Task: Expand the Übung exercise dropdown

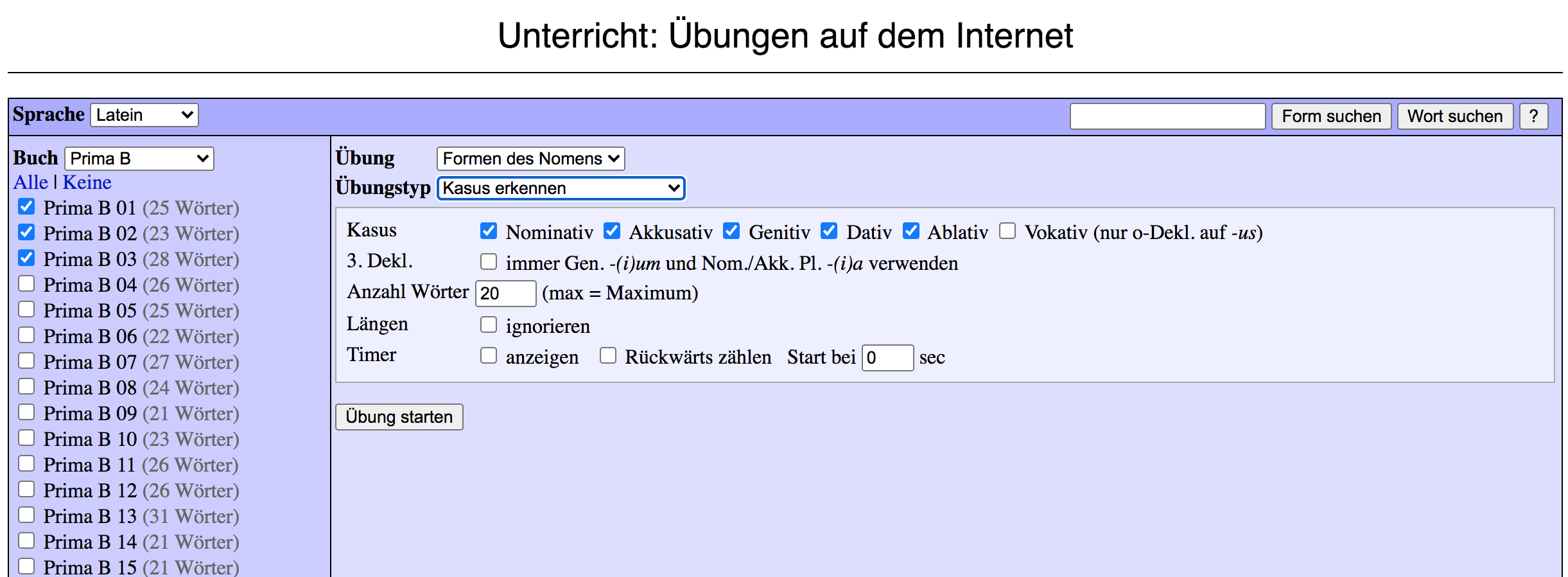Action: tap(530, 159)
